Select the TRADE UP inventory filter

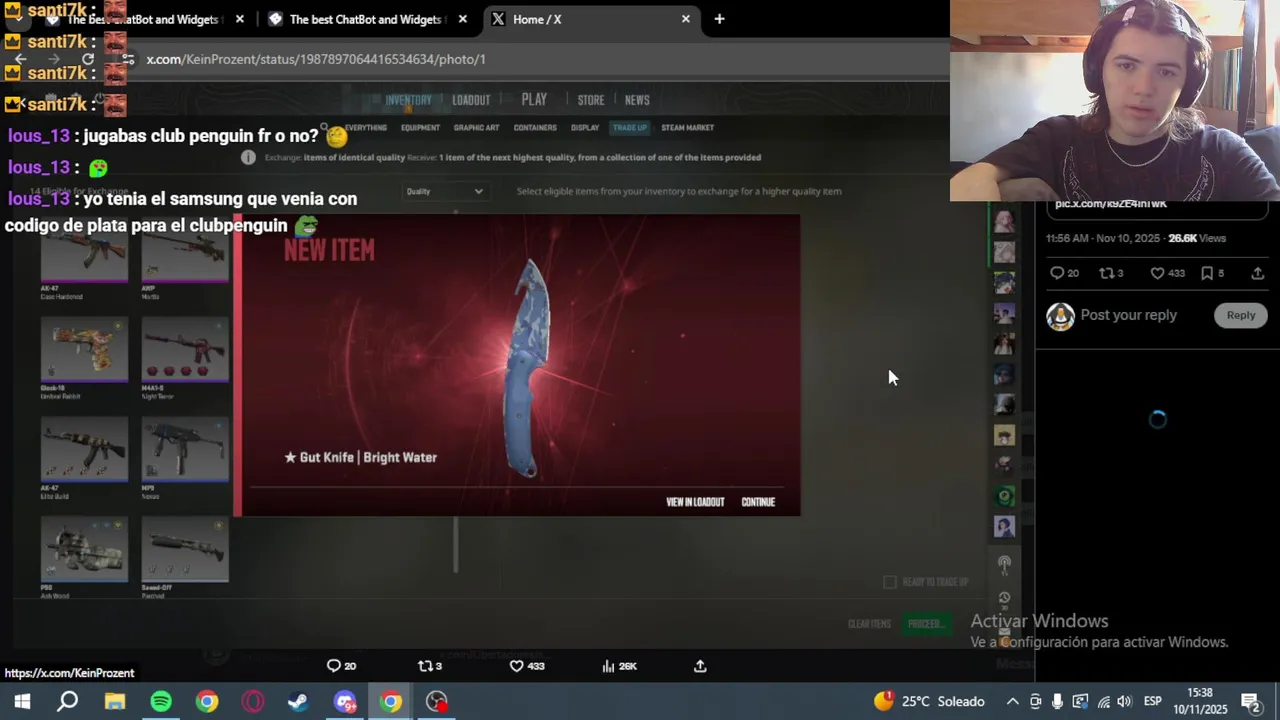click(x=630, y=128)
